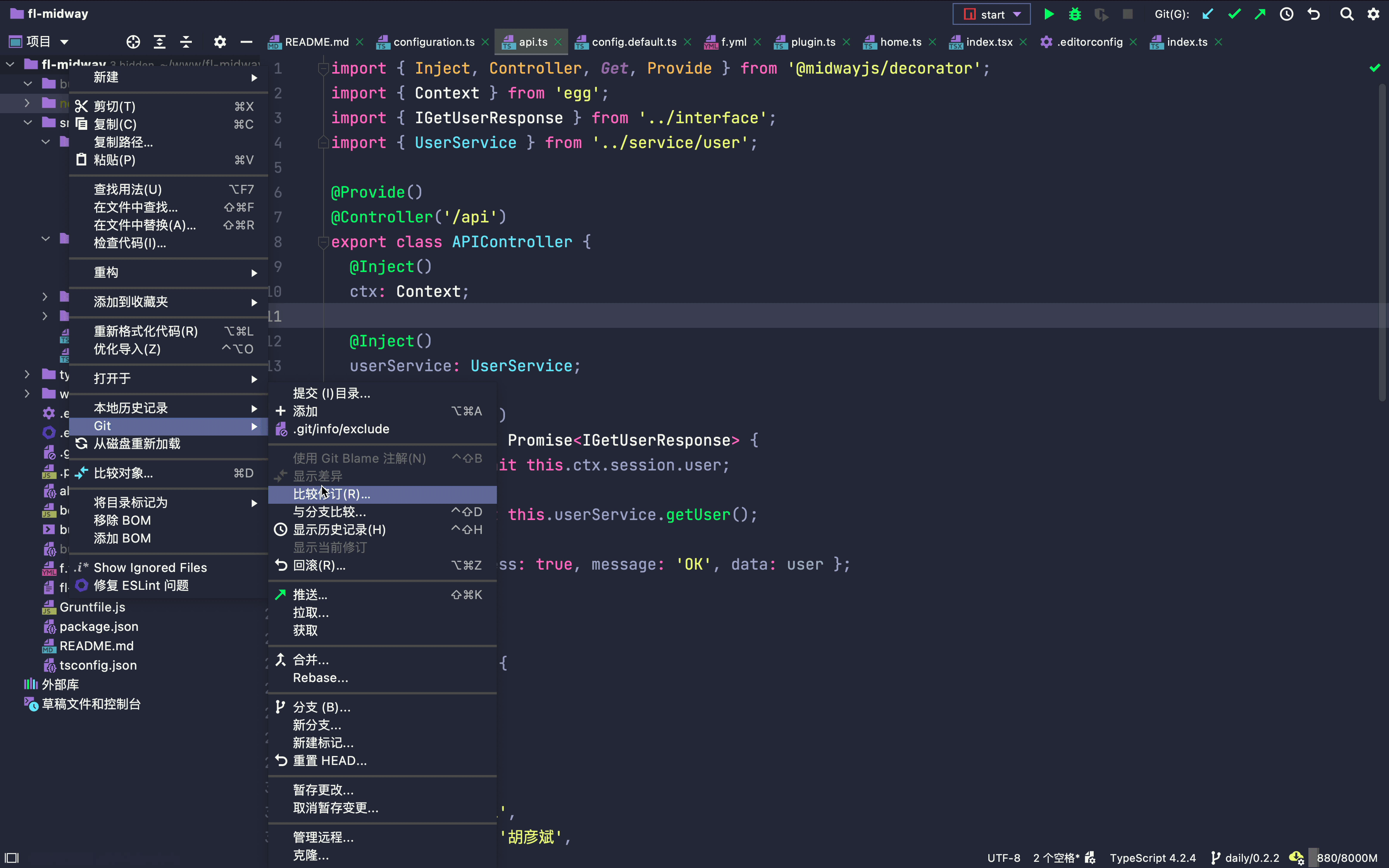Switch to config.default.ts tab
The image size is (1389, 868).
click(x=634, y=42)
